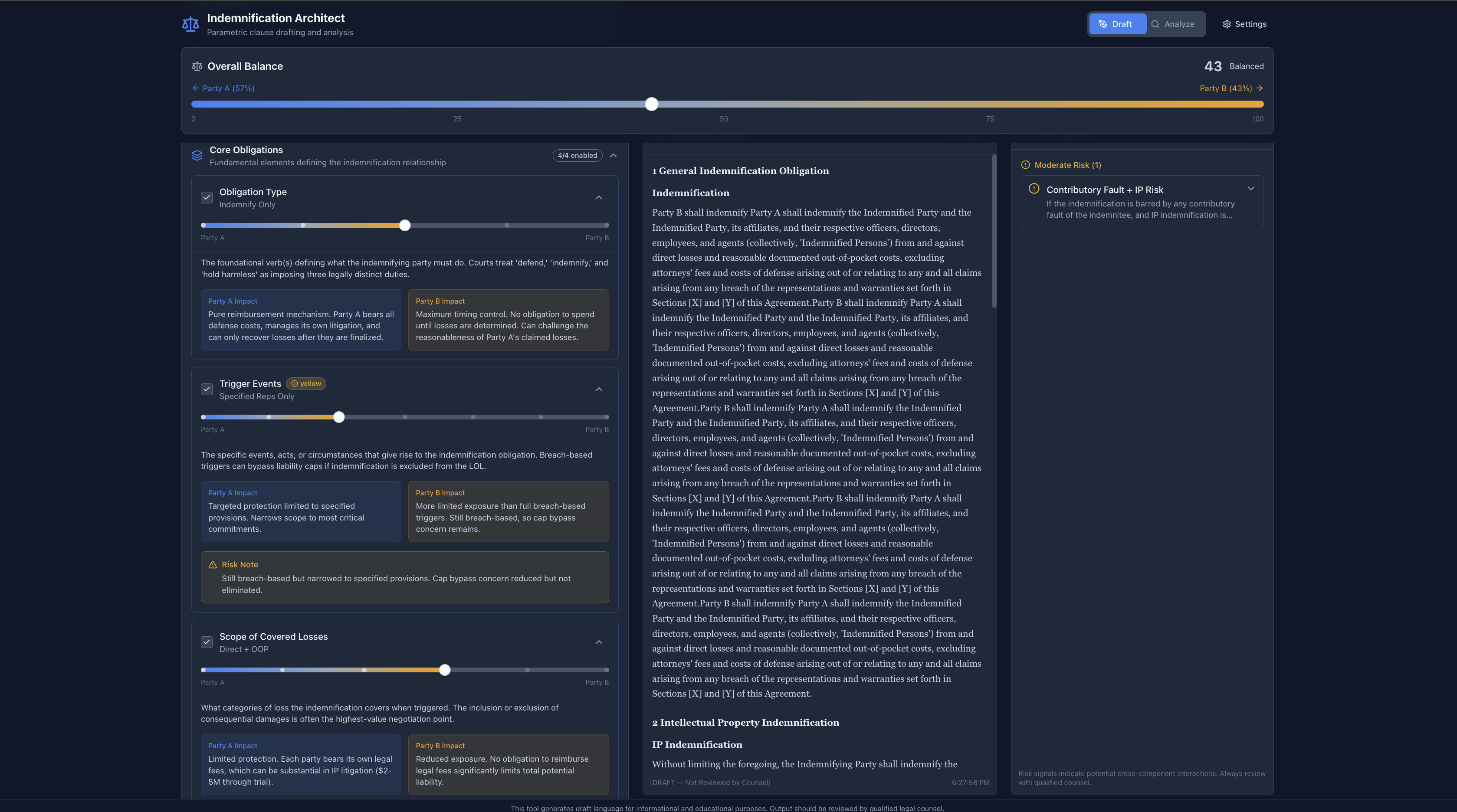Screen dimensions: 1457x812
Task: Click the first stop dot on Trigger Events slider
Action: (203, 417)
